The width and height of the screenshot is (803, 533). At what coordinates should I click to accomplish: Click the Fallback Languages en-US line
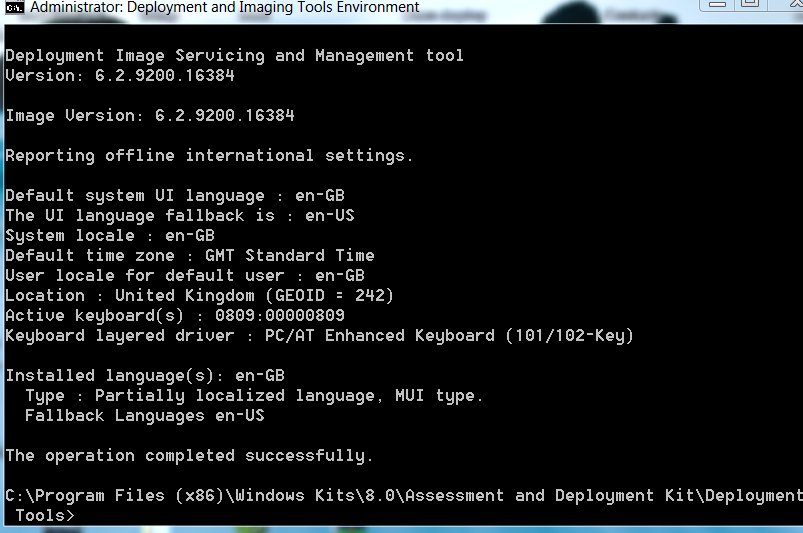coord(145,415)
